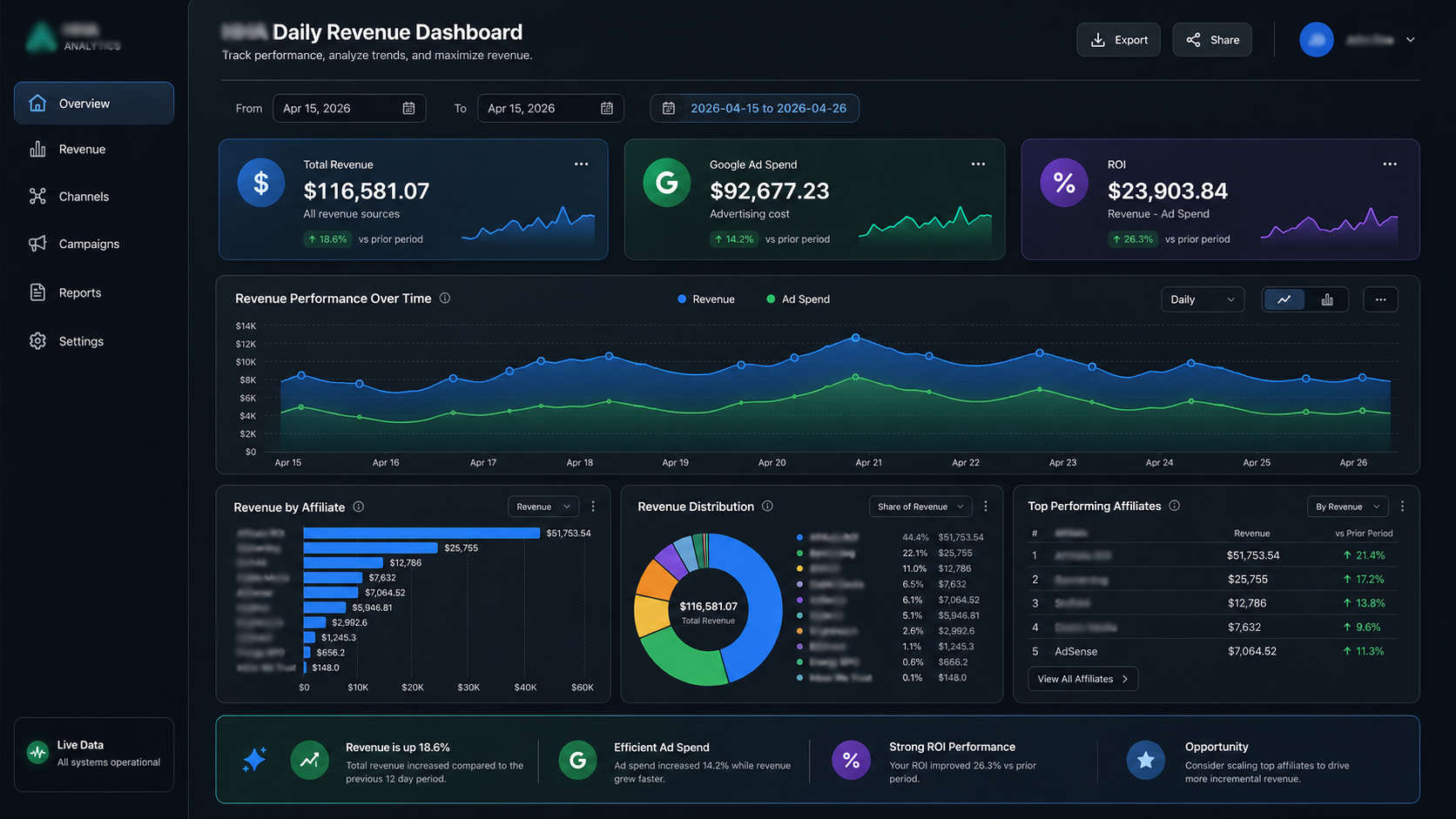
Task: Toggle the Revenue series in chart legend
Action: (x=706, y=299)
